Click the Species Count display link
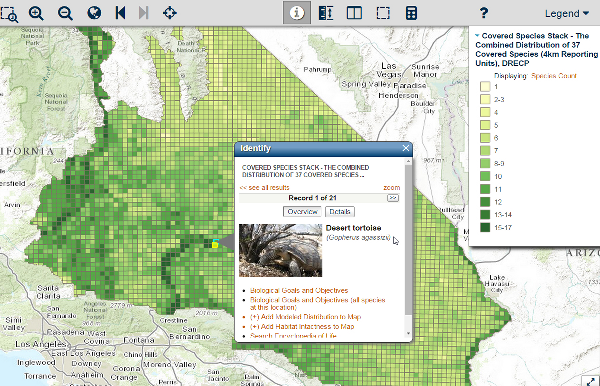Image resolution: width=600 pixels, height=386 pixels. [x=553, y=76]
